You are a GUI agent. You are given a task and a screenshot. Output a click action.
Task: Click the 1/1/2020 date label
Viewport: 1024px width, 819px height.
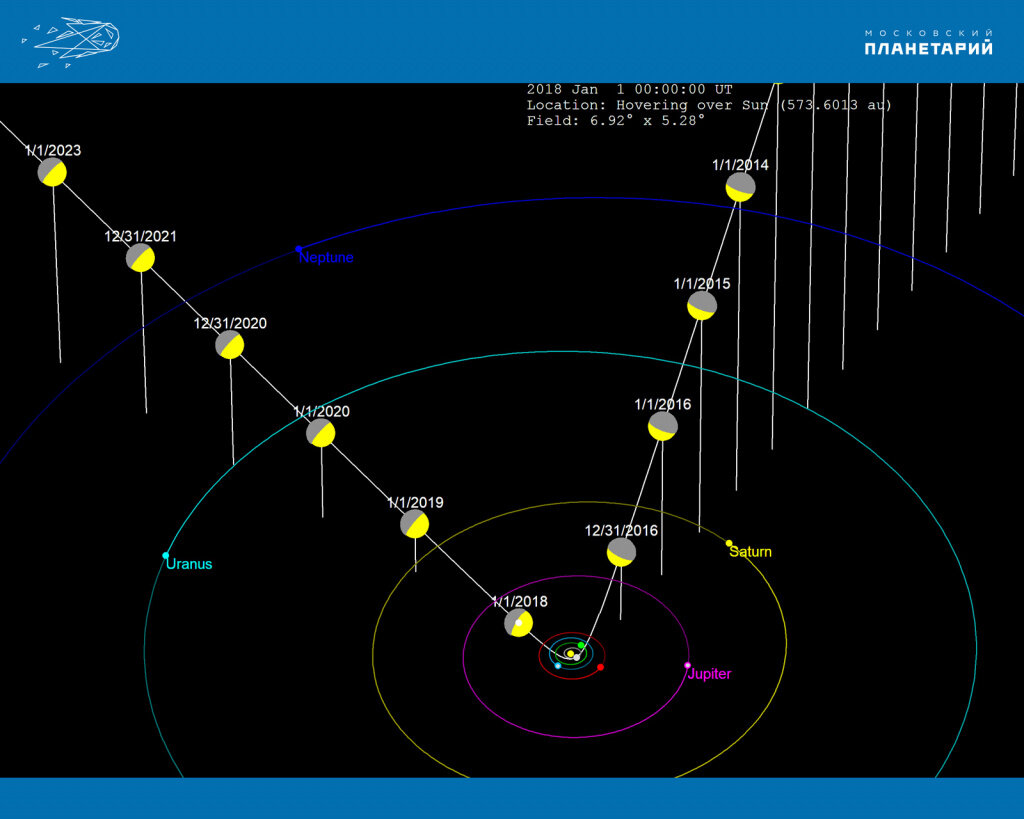pyautogui.click(x=321, y=411)
